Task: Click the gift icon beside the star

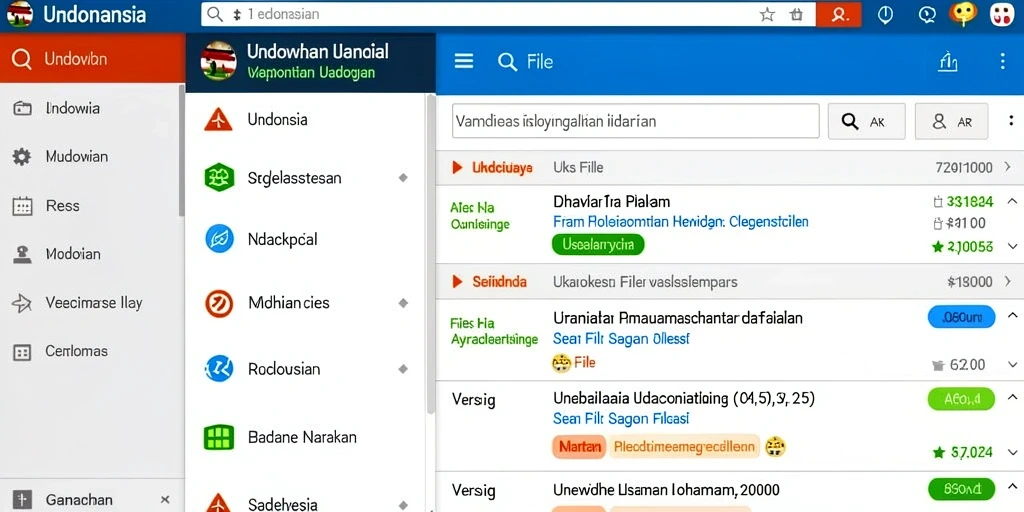Action: [796, 14]
